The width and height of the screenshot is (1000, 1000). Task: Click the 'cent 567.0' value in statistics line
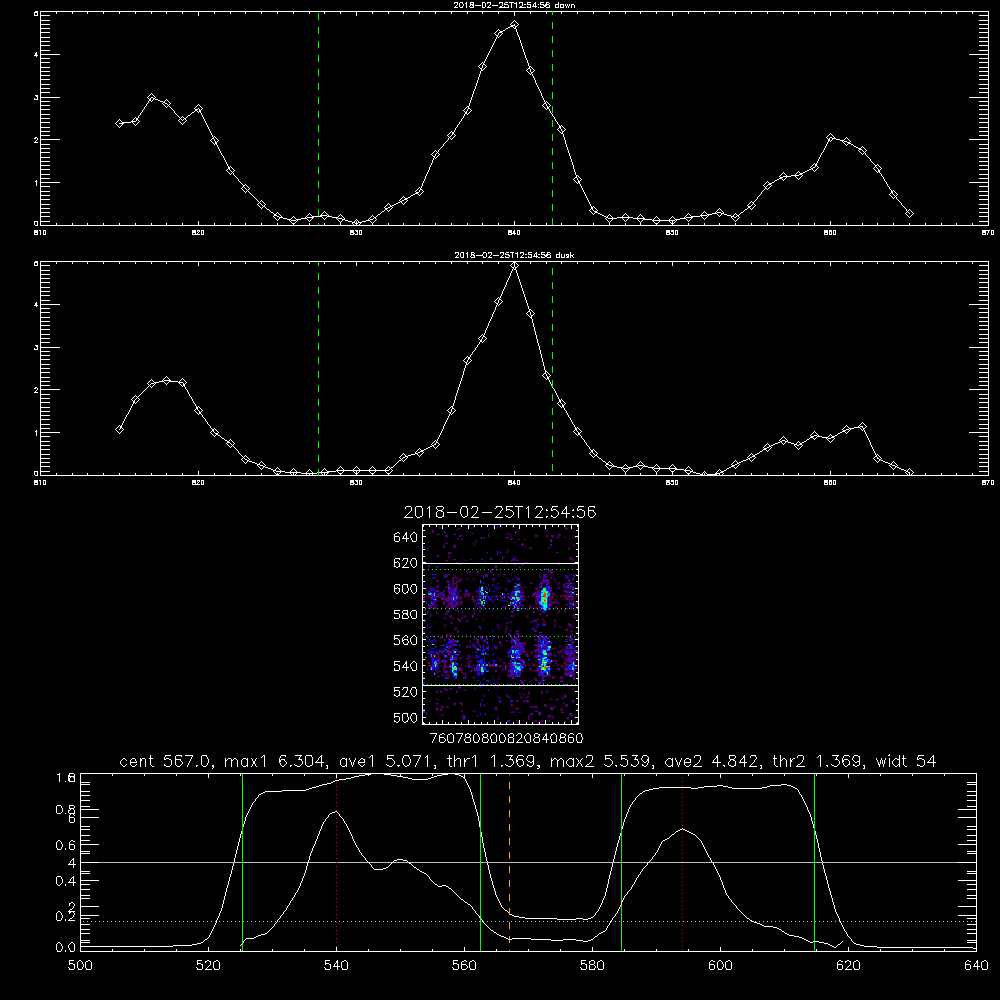point(166,761)
